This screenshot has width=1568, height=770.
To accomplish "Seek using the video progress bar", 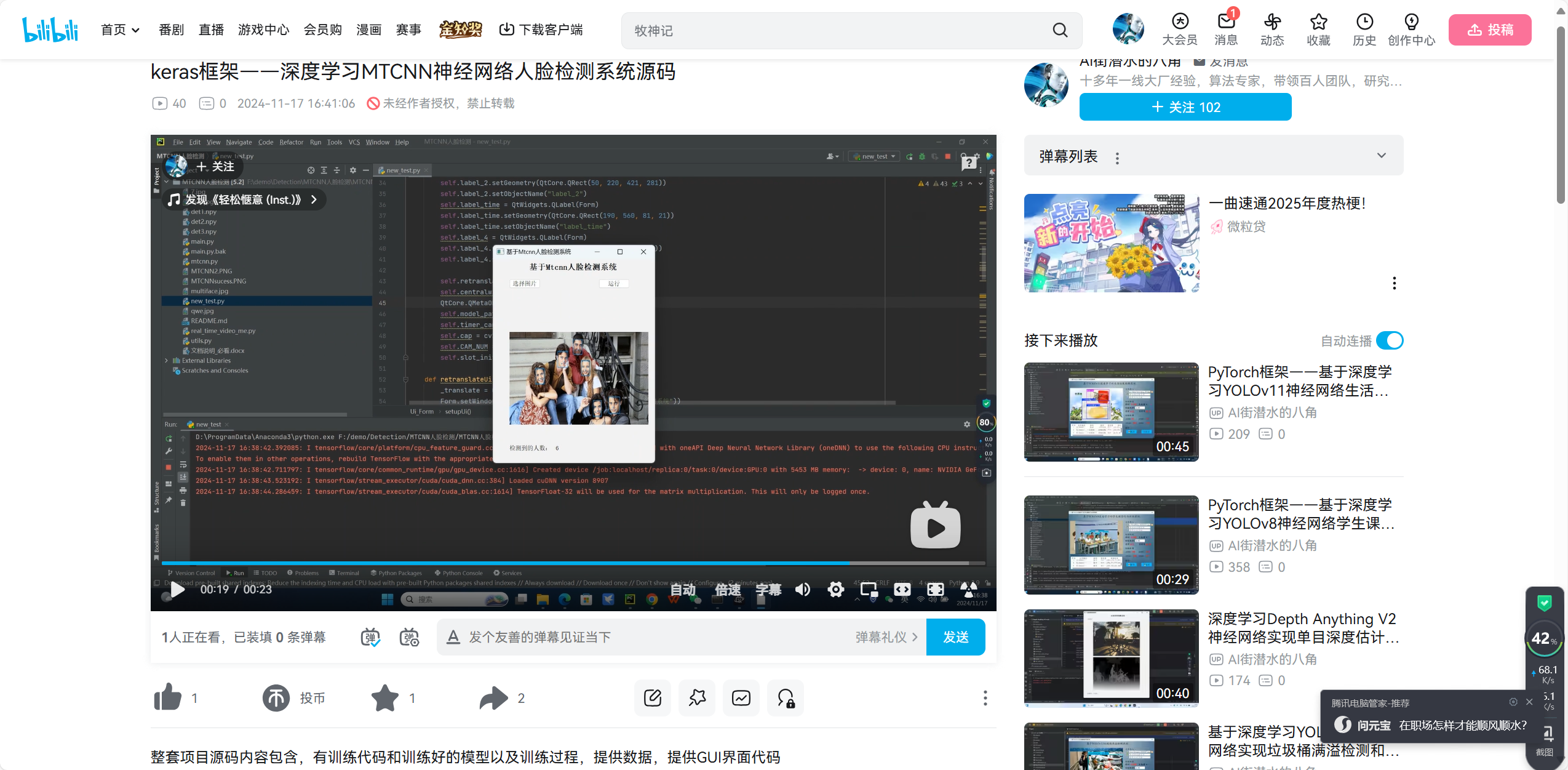I will 572,563.
